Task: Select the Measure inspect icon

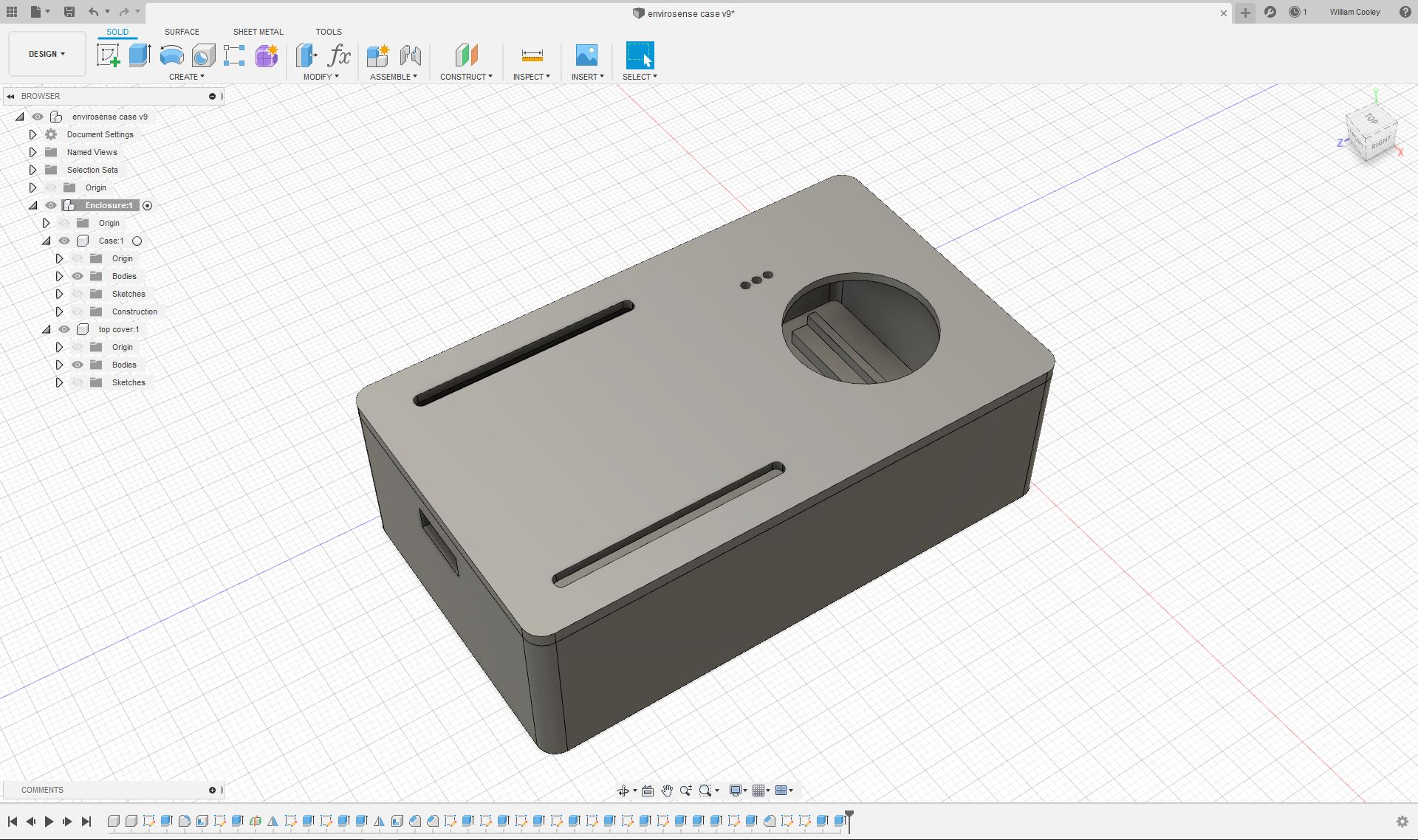Action: [532, 55]
